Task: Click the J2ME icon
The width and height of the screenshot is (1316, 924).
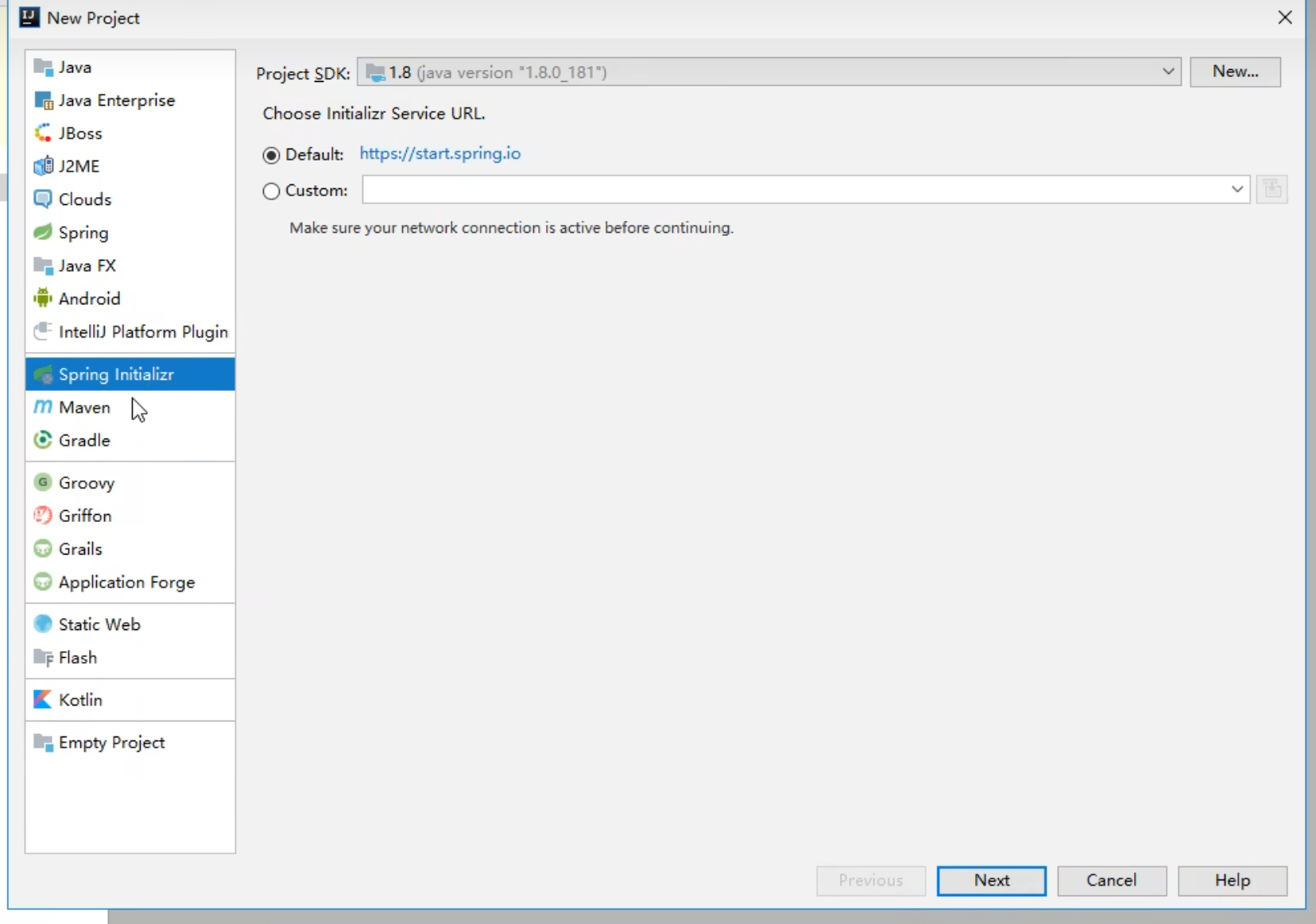Action: coord(43,167)
